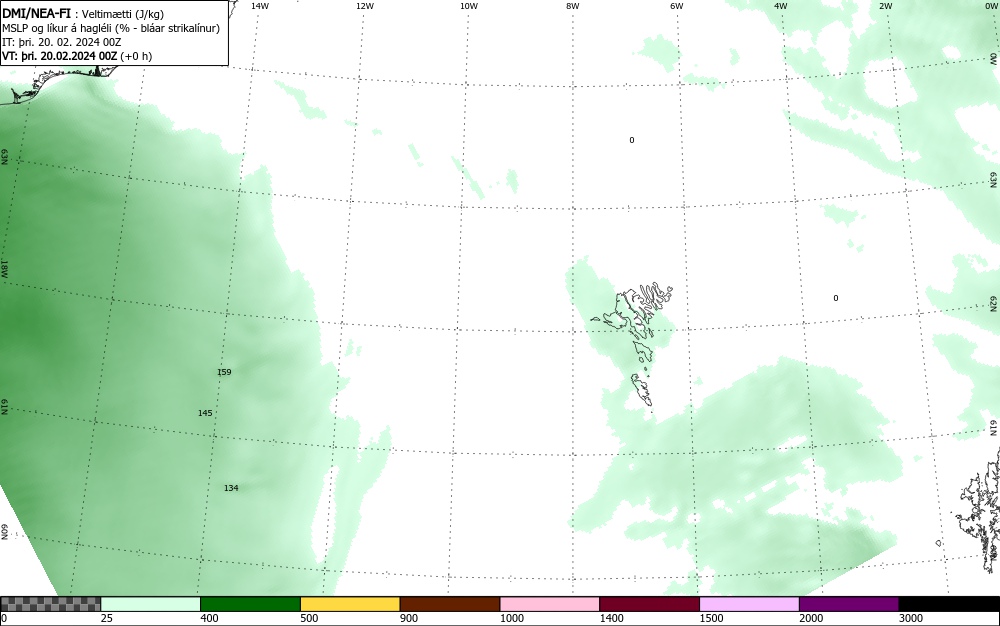The height and width of the screenshot is (626, 1000).
Task: Click the legend value 900
Action: pos(409,618)
